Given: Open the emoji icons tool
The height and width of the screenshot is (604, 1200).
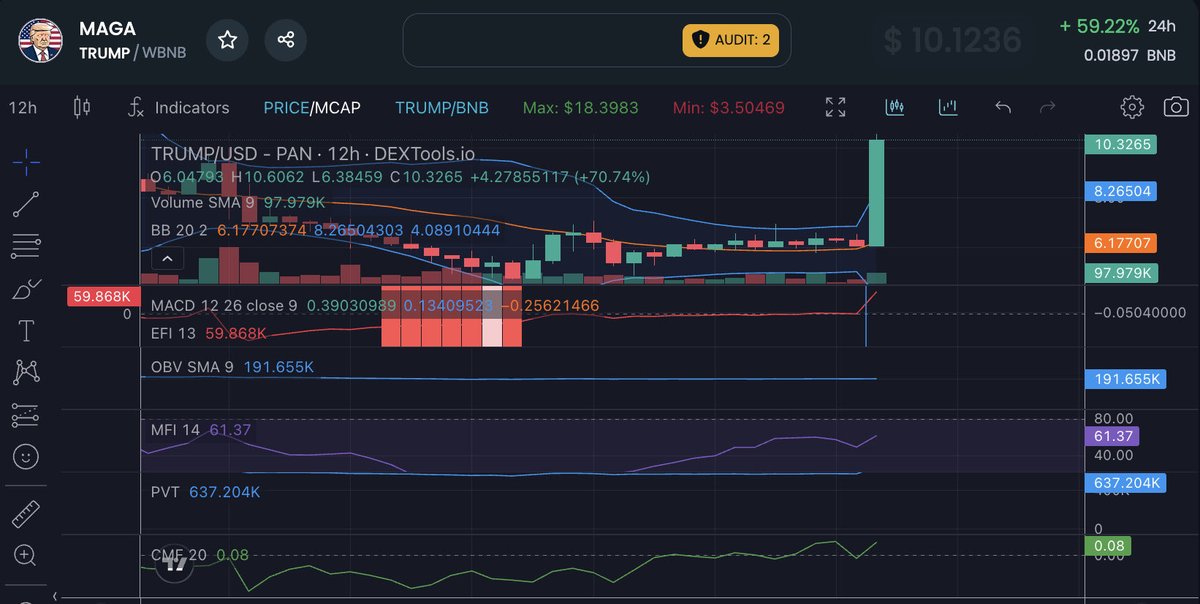Looking at the screenshot, I should tap(26, 457).
